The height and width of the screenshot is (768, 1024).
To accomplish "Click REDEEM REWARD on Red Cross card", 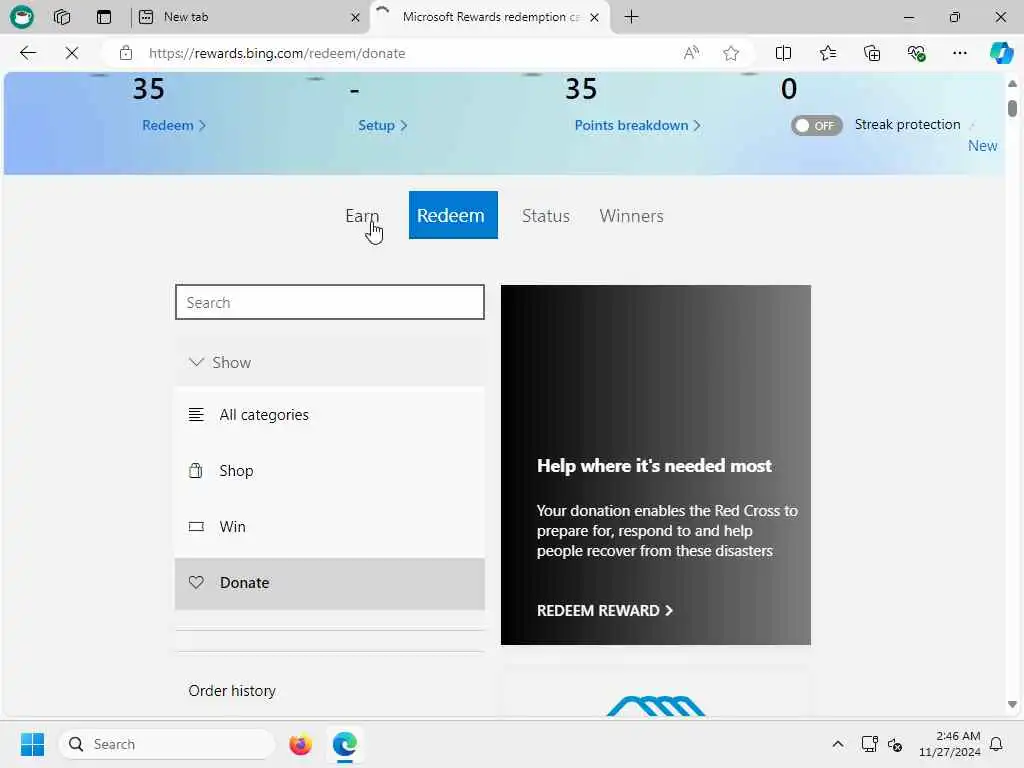I will 605,611.
